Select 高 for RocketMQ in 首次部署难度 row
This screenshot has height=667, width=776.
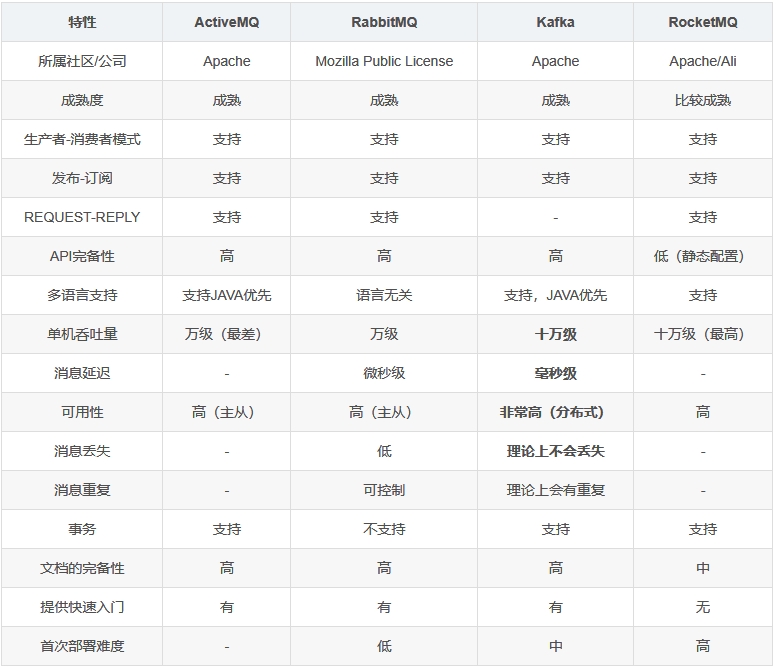pos(703,646)
